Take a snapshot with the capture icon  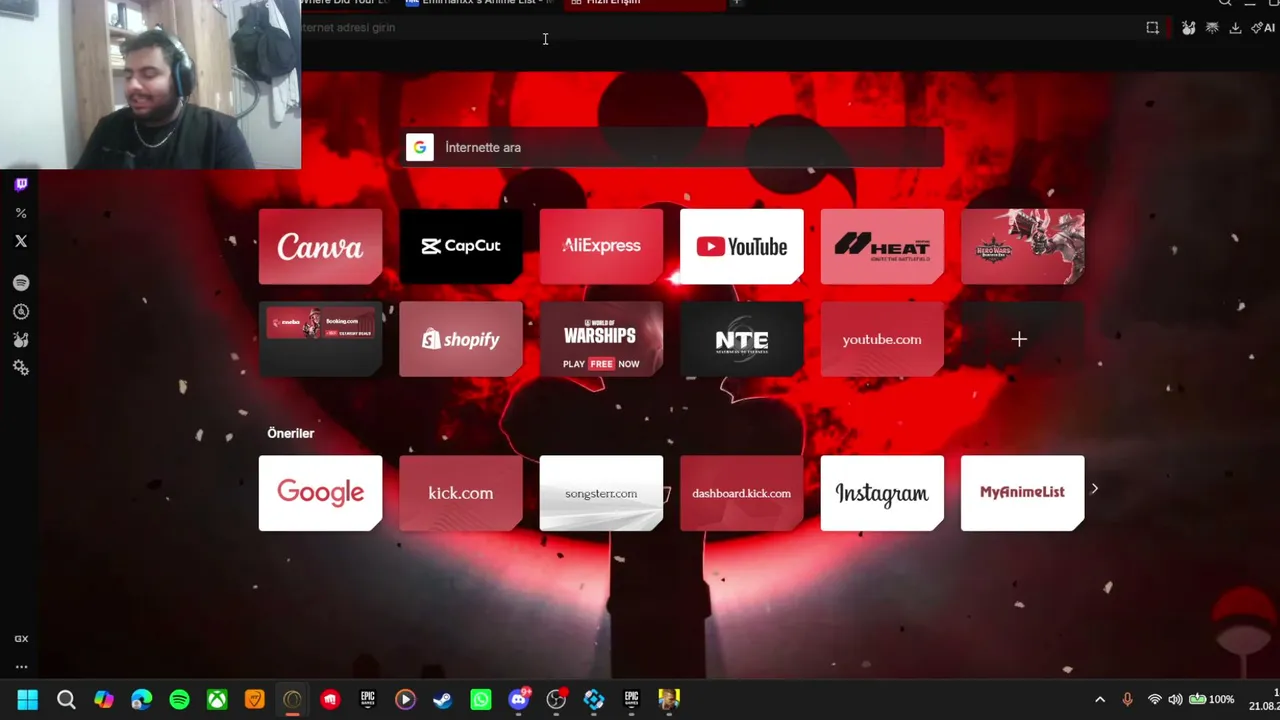click(x=1153, y=28)
